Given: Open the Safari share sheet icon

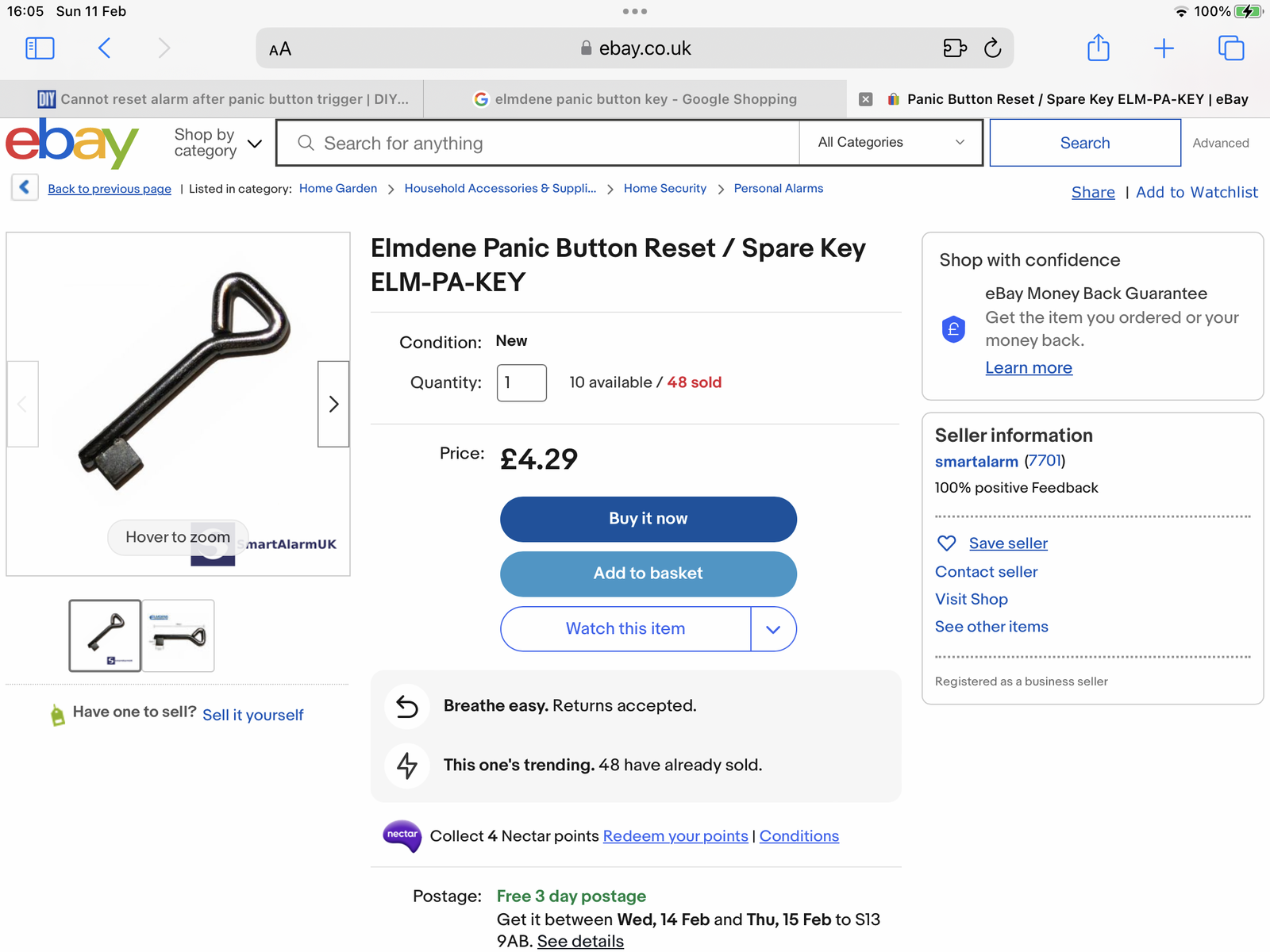Looking at the screenshot, I should click(x=1098, y=48).
